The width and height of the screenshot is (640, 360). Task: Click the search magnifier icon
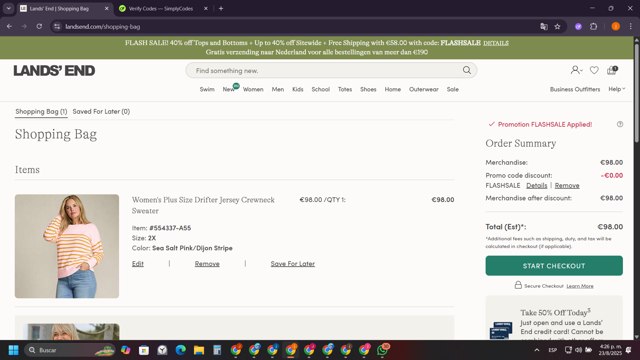467,70
